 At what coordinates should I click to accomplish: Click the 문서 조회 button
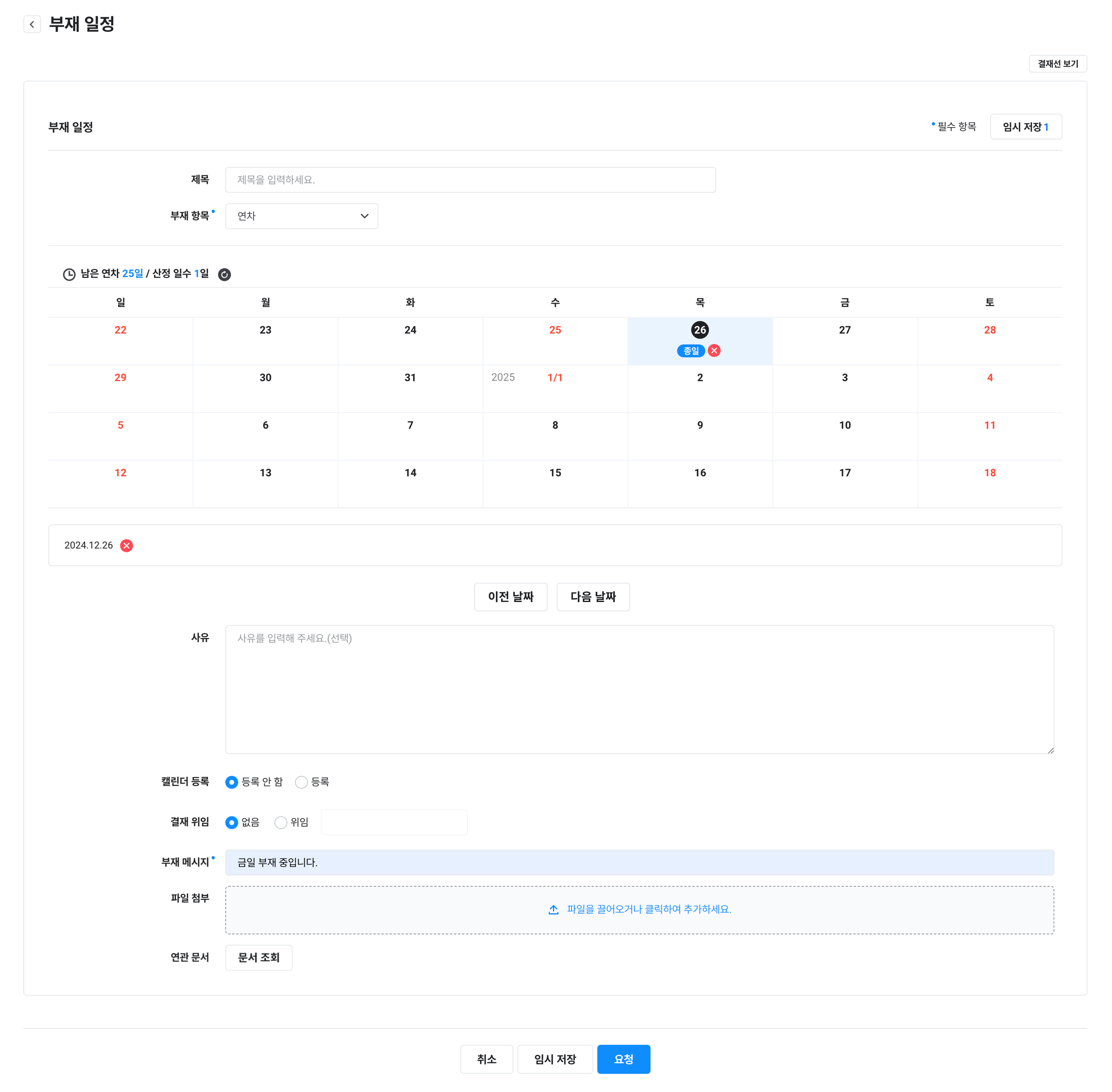click(259, 958)
